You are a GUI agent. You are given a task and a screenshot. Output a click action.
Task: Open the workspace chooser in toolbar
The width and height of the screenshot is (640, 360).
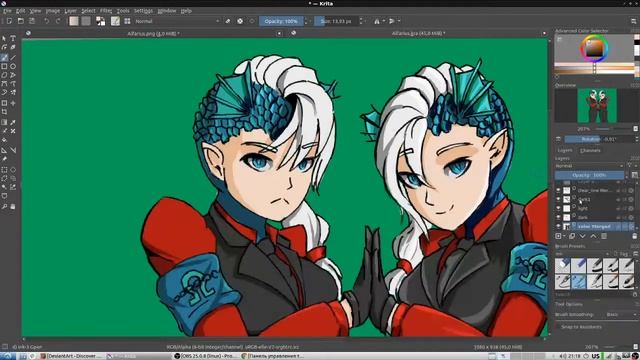point(634,21)
